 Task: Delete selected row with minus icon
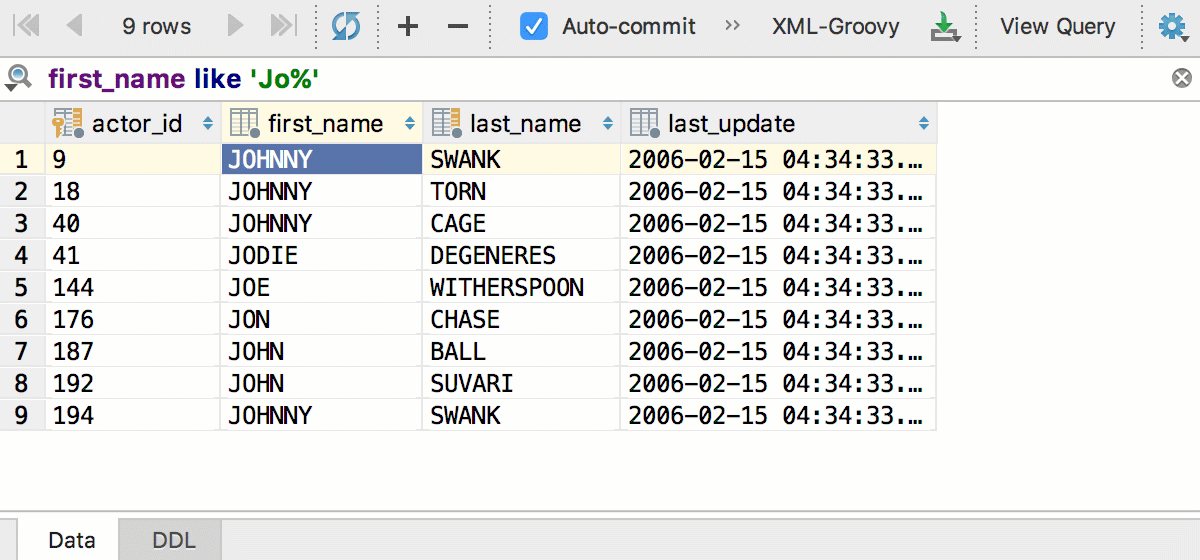pyautogui.click(x=458, y=27)
